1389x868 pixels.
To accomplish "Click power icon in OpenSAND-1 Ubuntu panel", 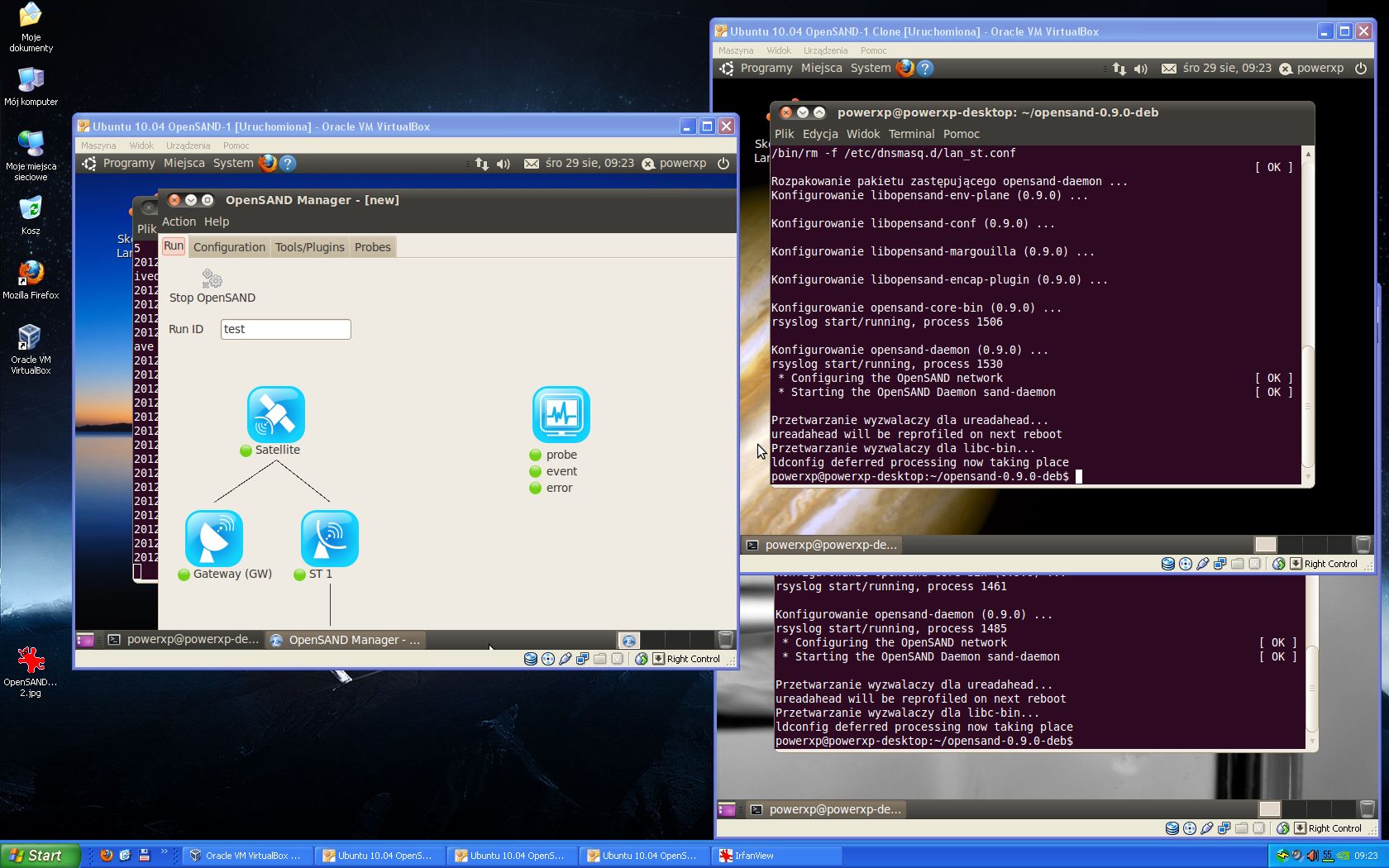I will point(723,163).
